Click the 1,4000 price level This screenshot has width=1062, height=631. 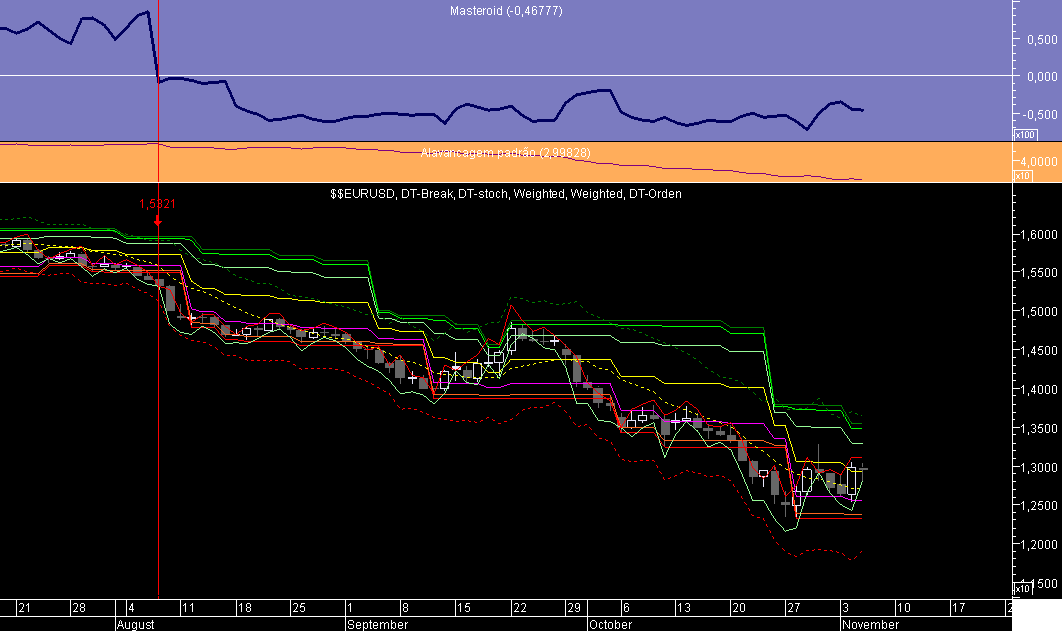point(1040,390)
